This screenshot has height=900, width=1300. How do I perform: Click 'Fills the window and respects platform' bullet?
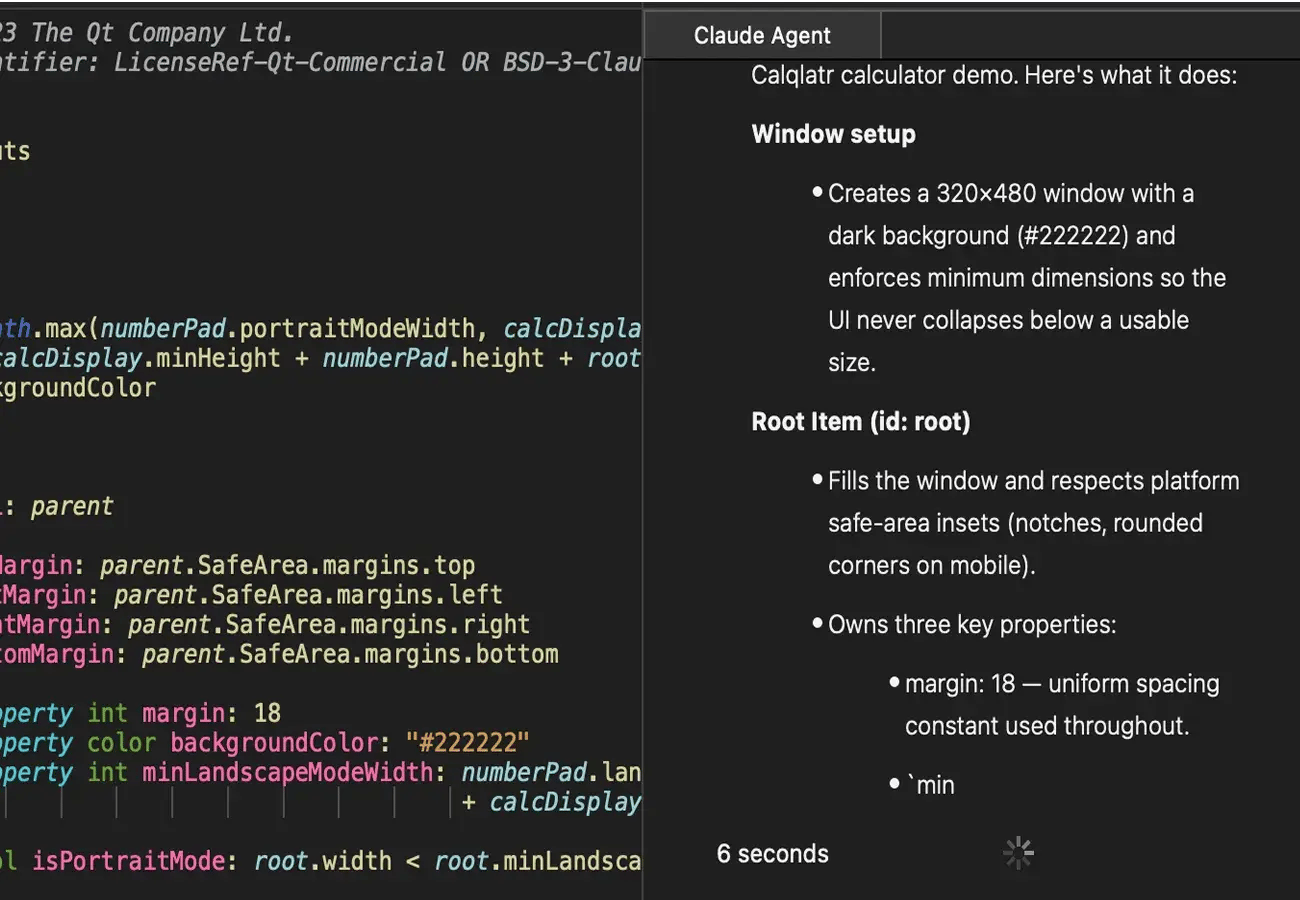tap(1033, 481)
